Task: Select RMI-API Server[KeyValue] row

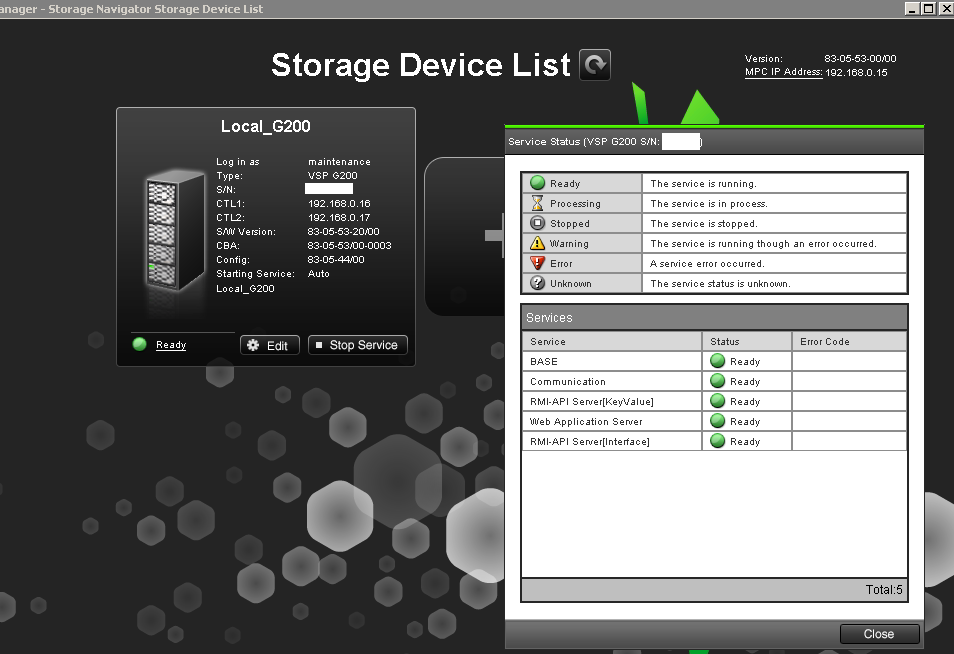Action: pyautogui.click(x=714, y=402)
